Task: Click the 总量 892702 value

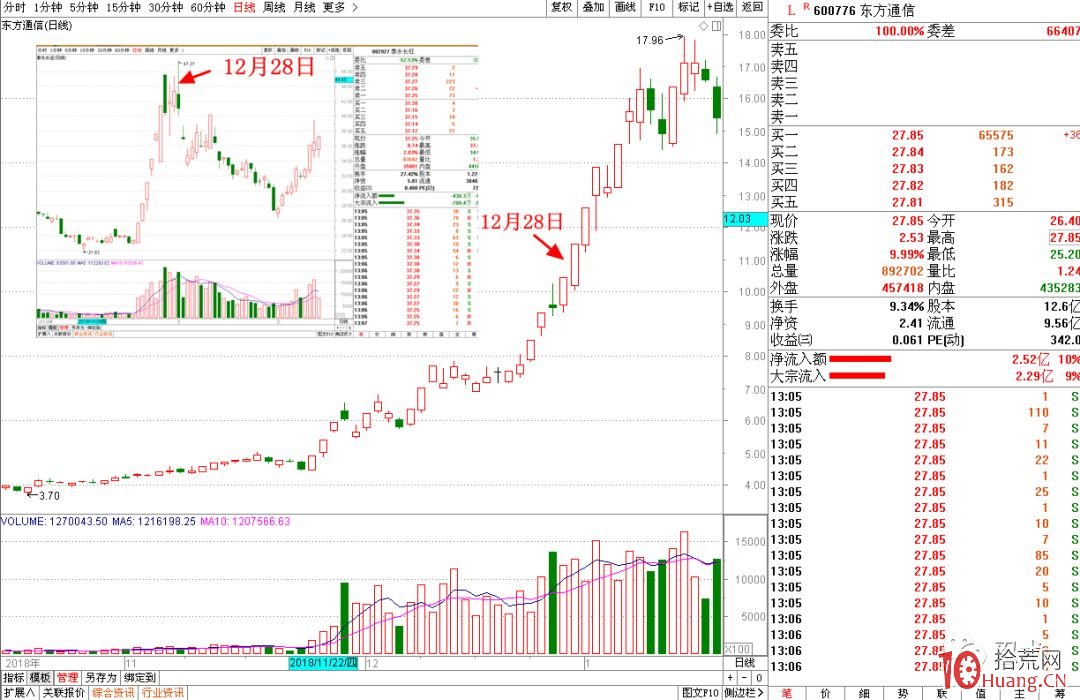Action: [903, 271]
